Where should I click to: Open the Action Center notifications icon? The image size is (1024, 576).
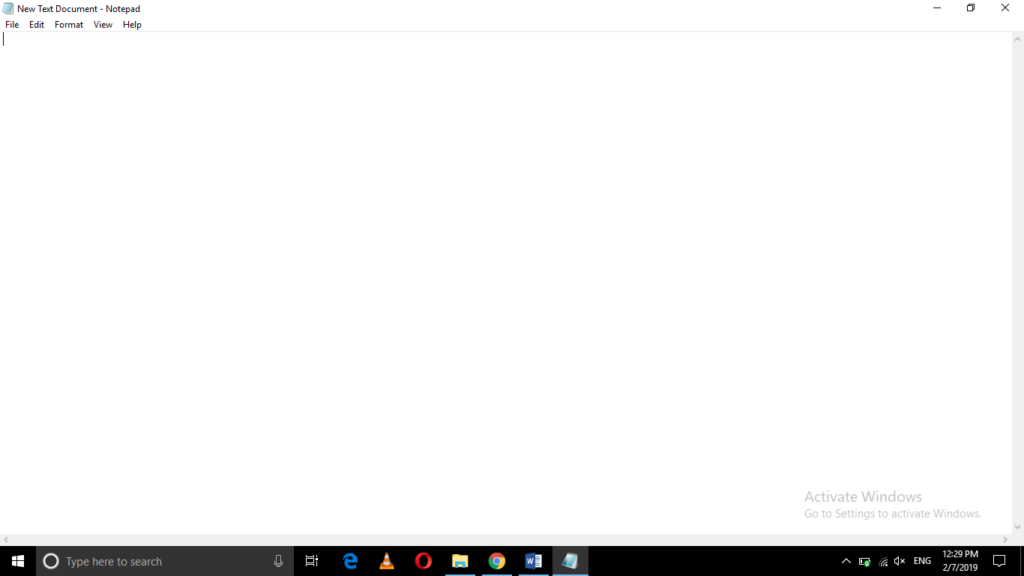[999, 561]
